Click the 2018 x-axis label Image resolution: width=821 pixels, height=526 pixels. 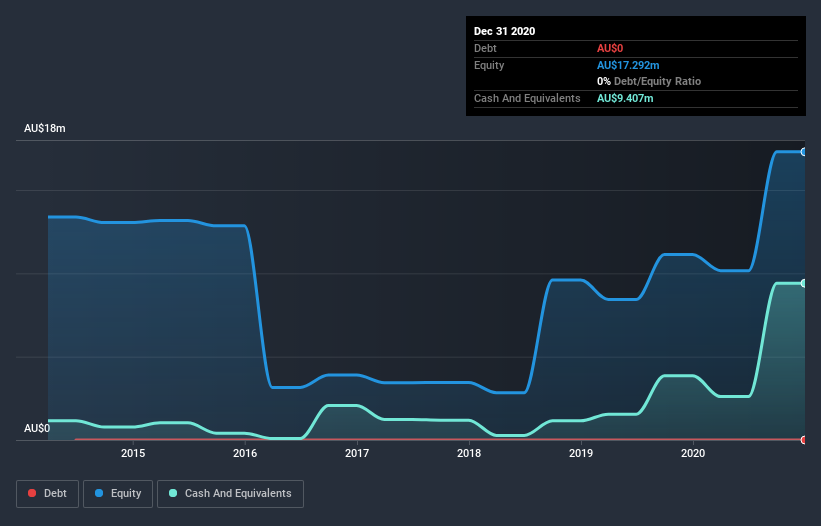pos(469,453)
